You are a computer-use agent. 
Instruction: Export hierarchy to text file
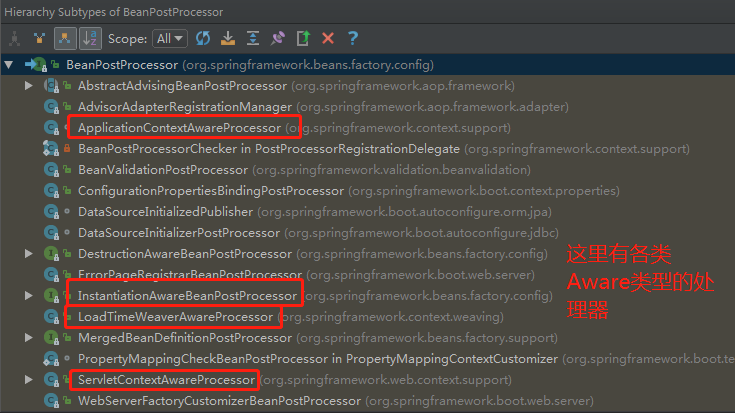[x=303, y=38]
